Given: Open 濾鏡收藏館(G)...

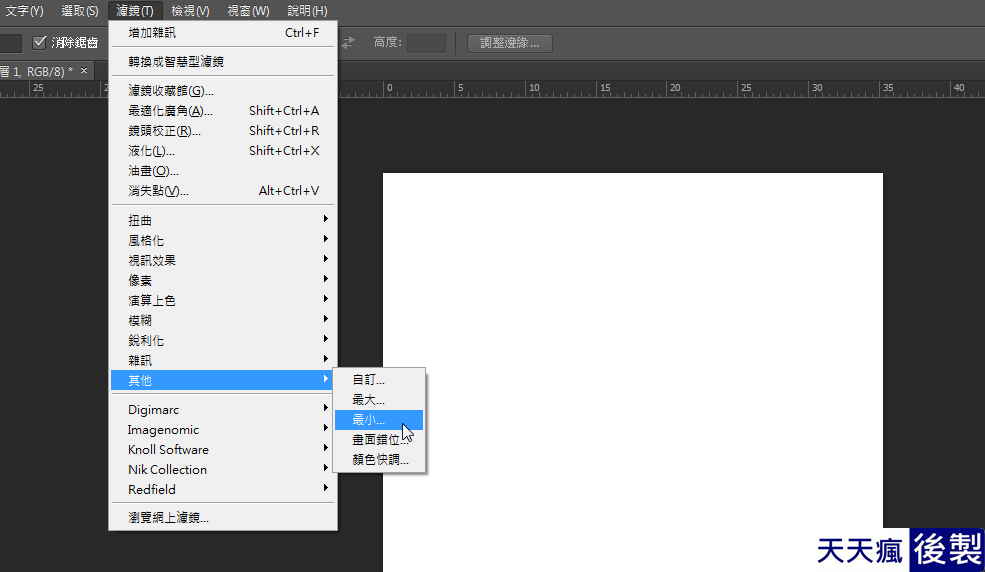Looking at the screenshot, I should (223, 90).
